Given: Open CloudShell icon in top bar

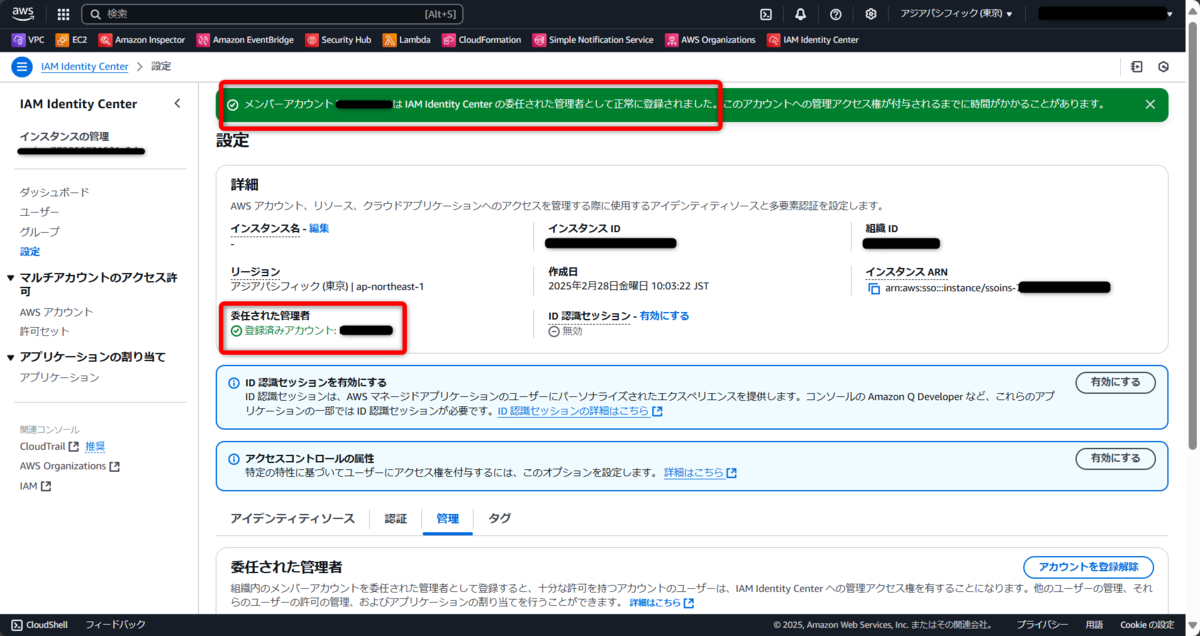Looking at the screenshot, I should point(766,14).
